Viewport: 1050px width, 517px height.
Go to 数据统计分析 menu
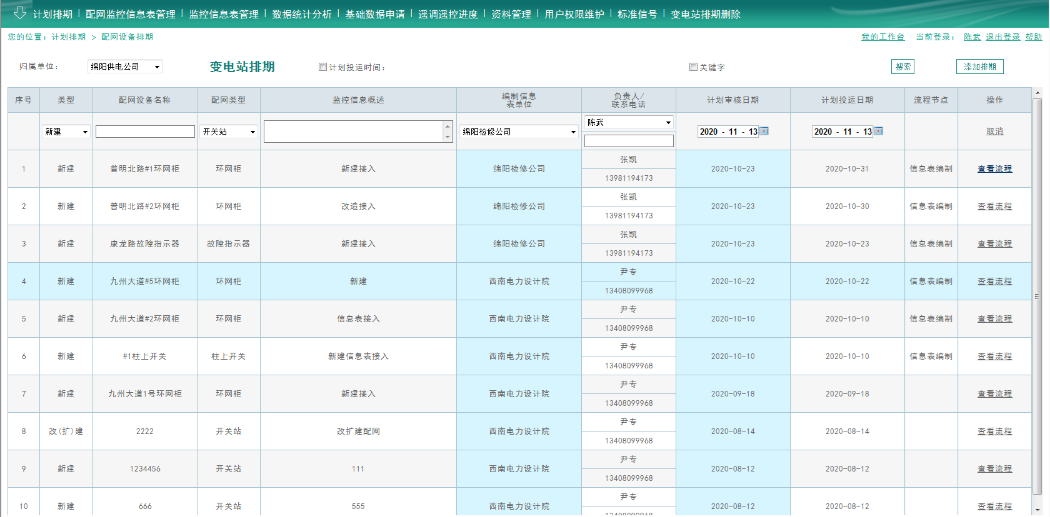coord(302,15)
